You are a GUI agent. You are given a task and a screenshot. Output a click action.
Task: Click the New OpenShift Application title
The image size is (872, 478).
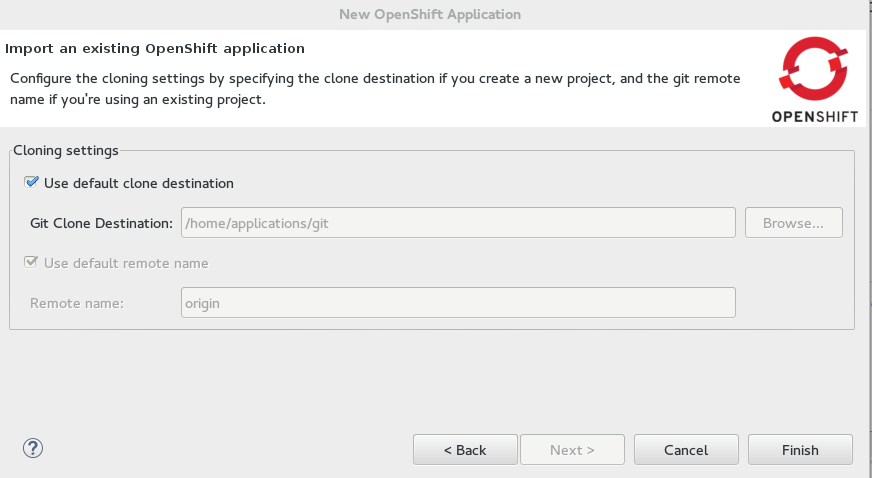click(430, 14)
